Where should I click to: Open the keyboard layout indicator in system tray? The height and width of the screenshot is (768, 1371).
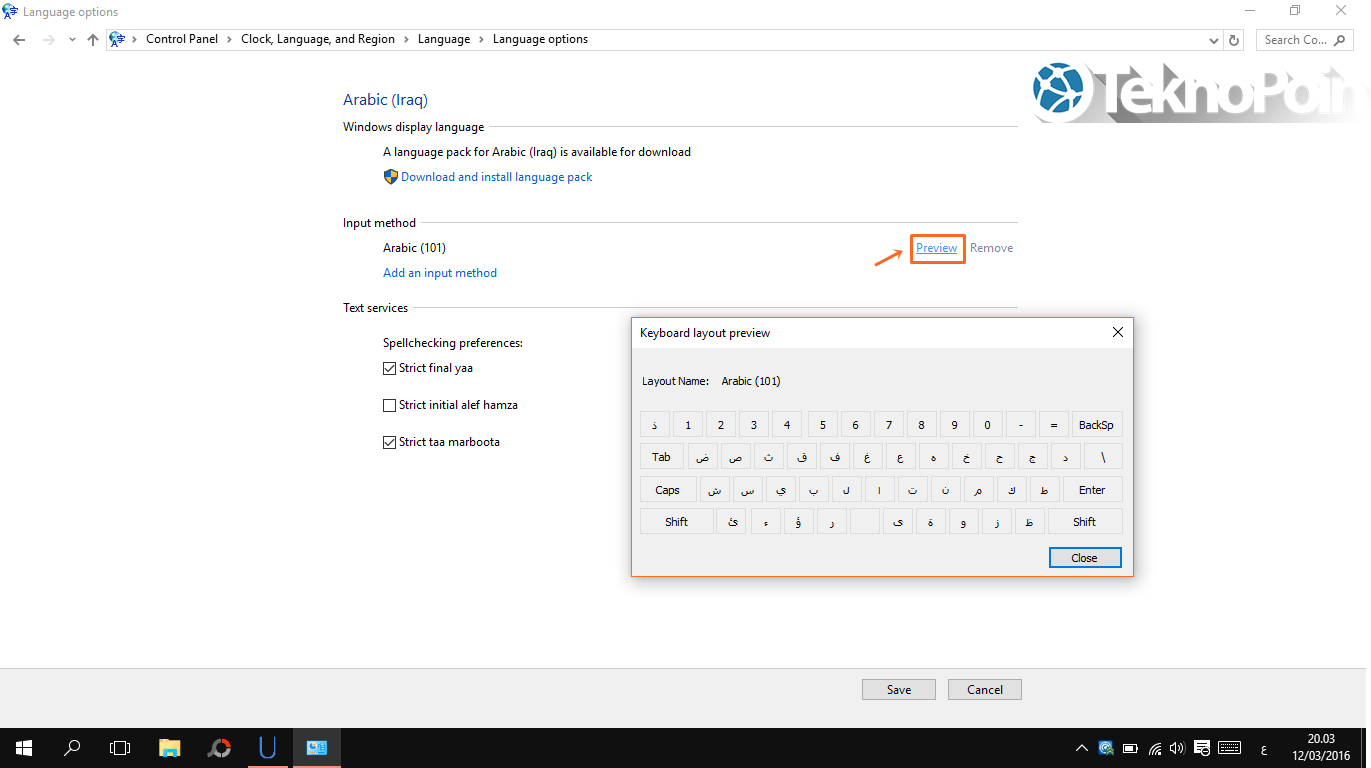[x=1229, y=747]
